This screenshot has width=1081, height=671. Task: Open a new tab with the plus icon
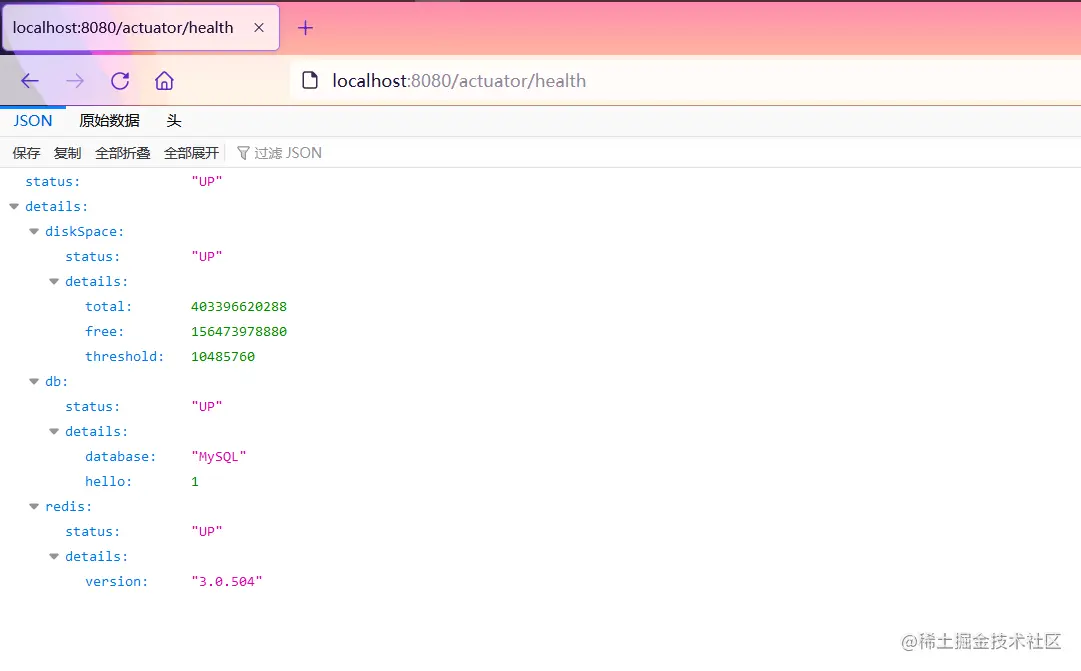pyautogui.click(x=305, y=28)
